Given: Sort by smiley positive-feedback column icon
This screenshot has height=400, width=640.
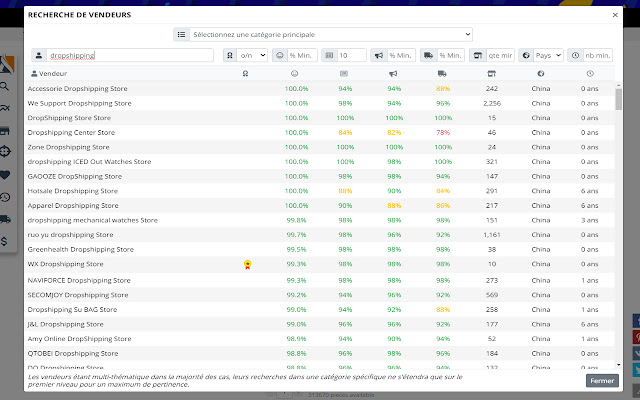Looking at the screenshot, I should pyautogui.click(x=295, y=73).
